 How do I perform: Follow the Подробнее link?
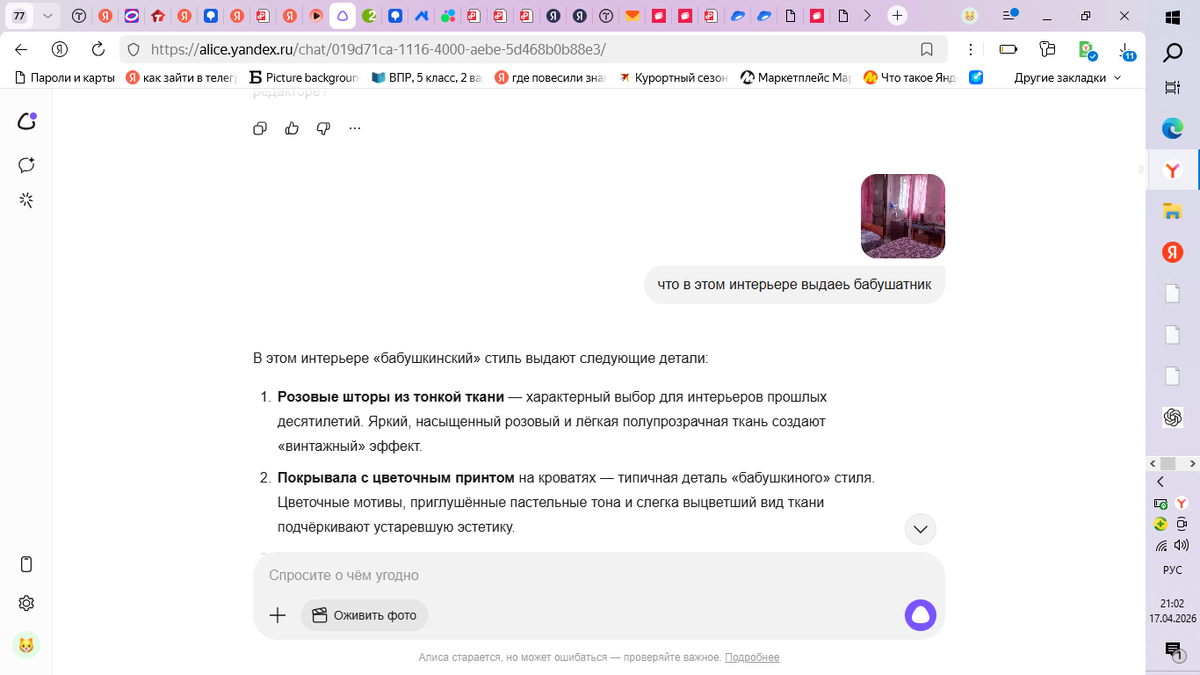pos(752,657)
